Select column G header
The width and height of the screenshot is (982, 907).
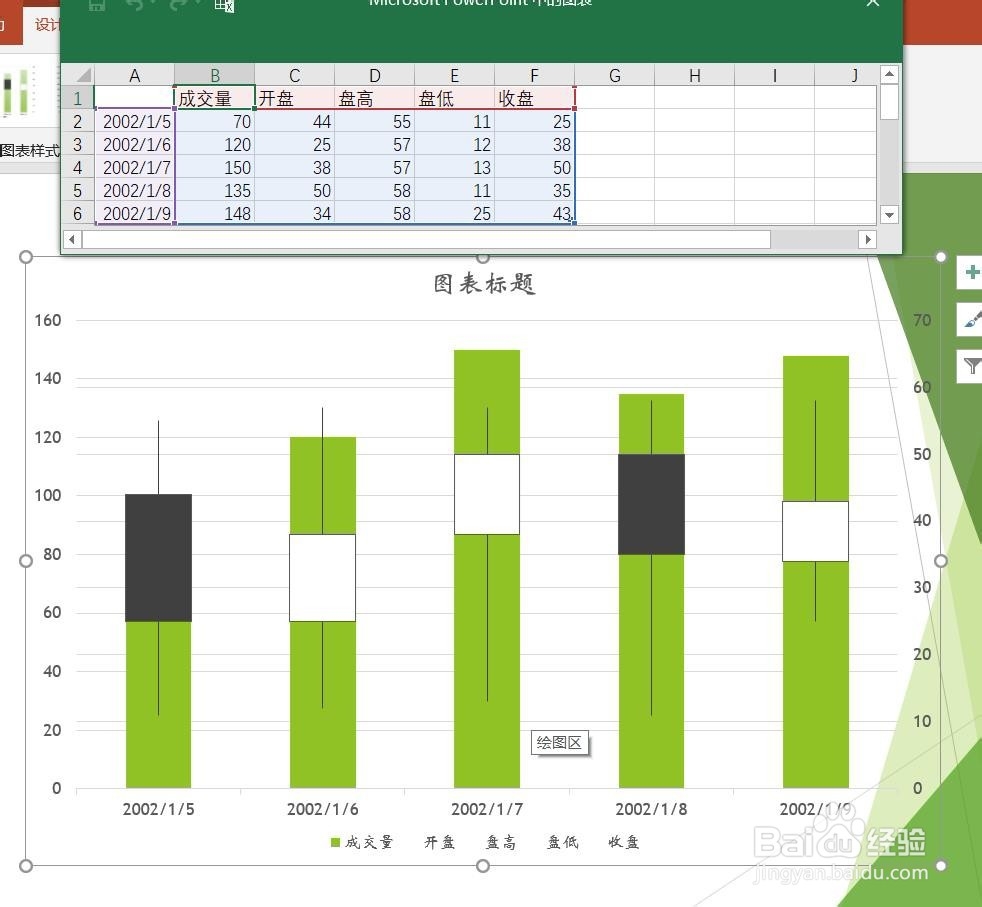coord(614,76)
